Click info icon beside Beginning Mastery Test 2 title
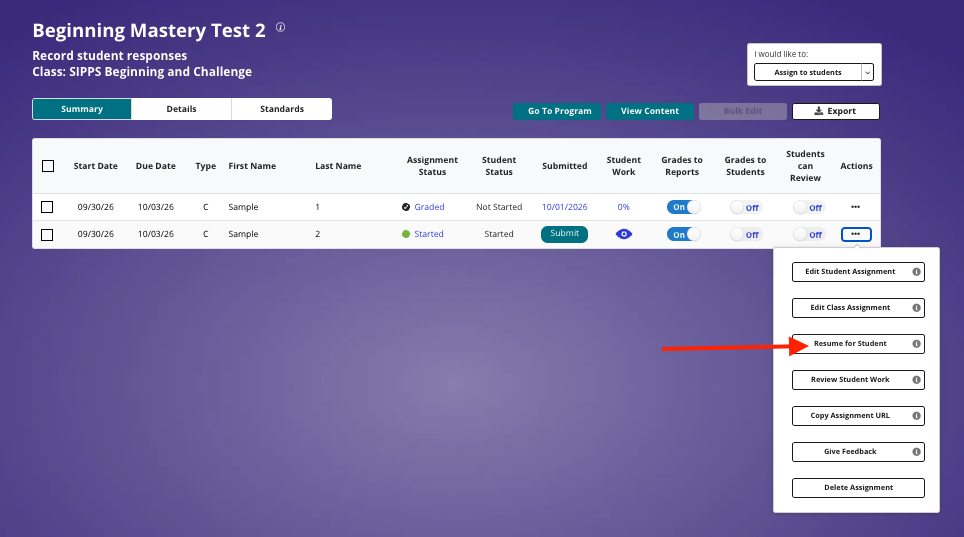This screenshot has width=964, height=537. click(280, 27)
